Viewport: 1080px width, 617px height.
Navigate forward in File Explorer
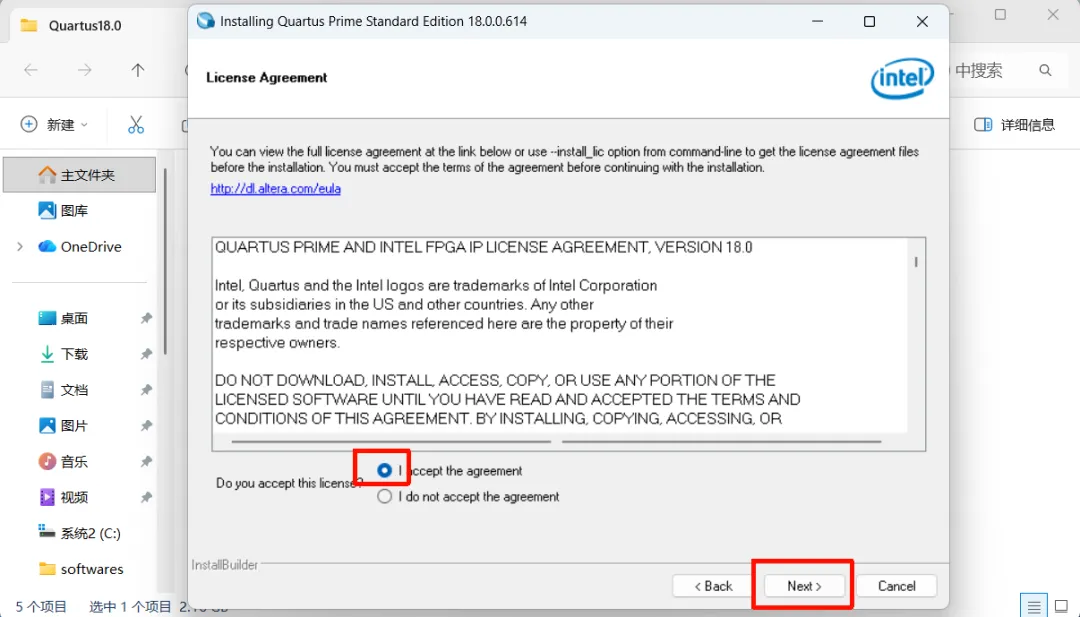84,70
